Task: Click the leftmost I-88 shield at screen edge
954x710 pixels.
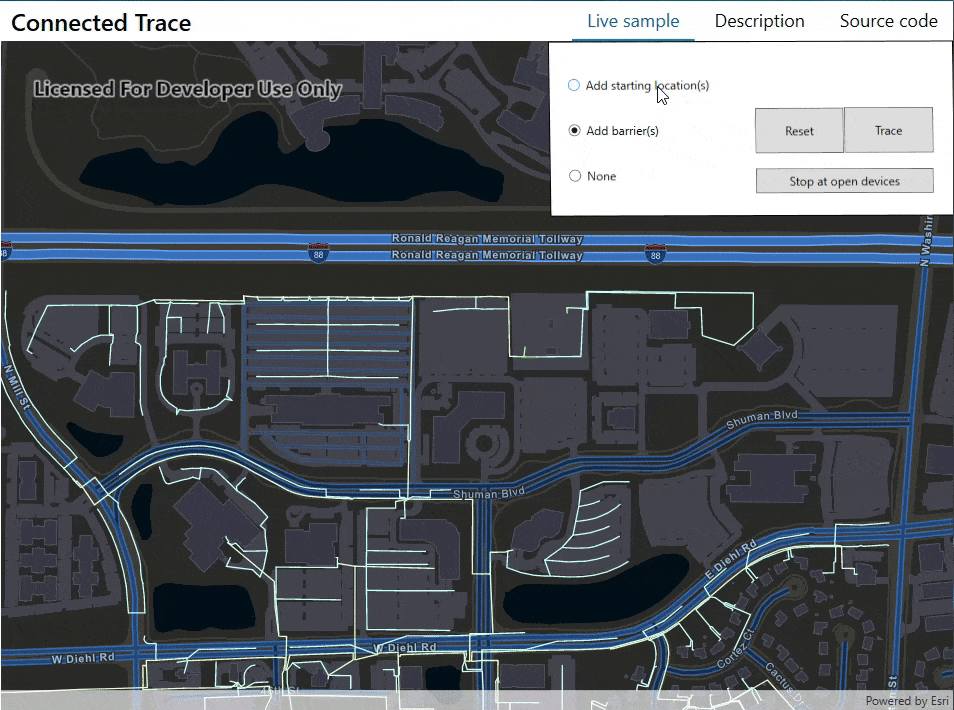Action: point(8,251)
